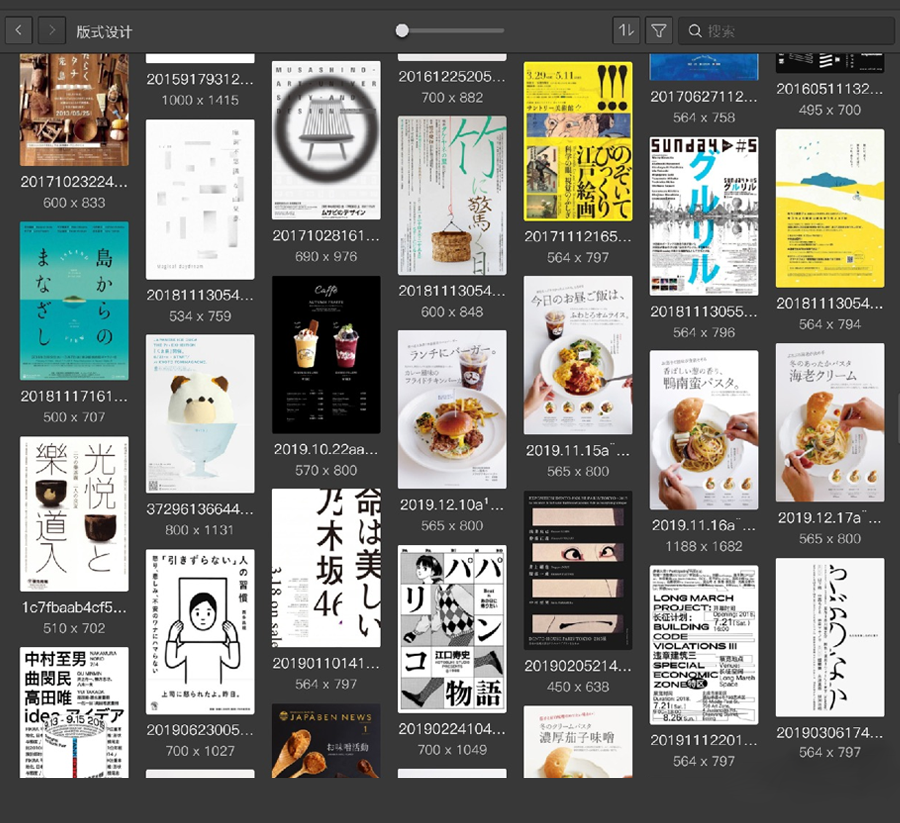Viewport: 900px width, 823px height.
Task: Click file name 2019.10.22aa...
Action: (326, 449)
